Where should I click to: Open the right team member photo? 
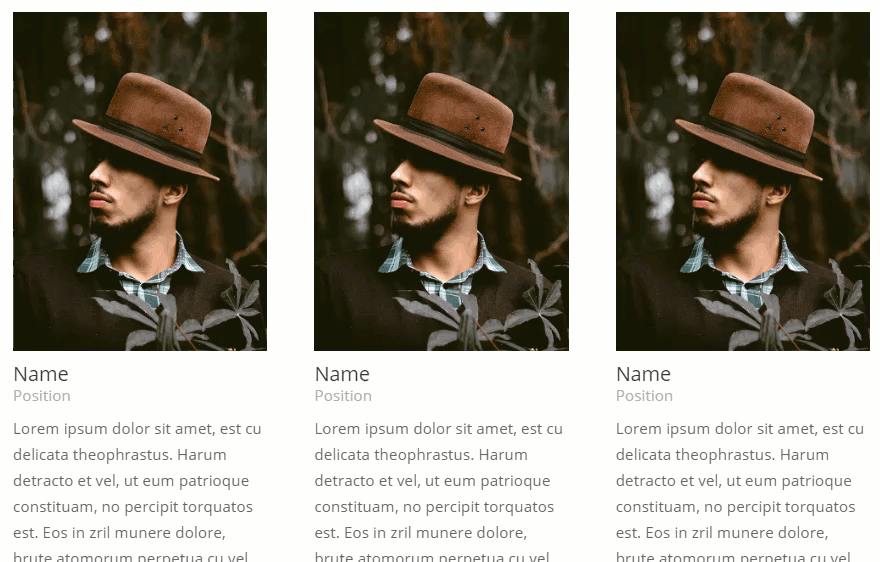click(742, 181)
